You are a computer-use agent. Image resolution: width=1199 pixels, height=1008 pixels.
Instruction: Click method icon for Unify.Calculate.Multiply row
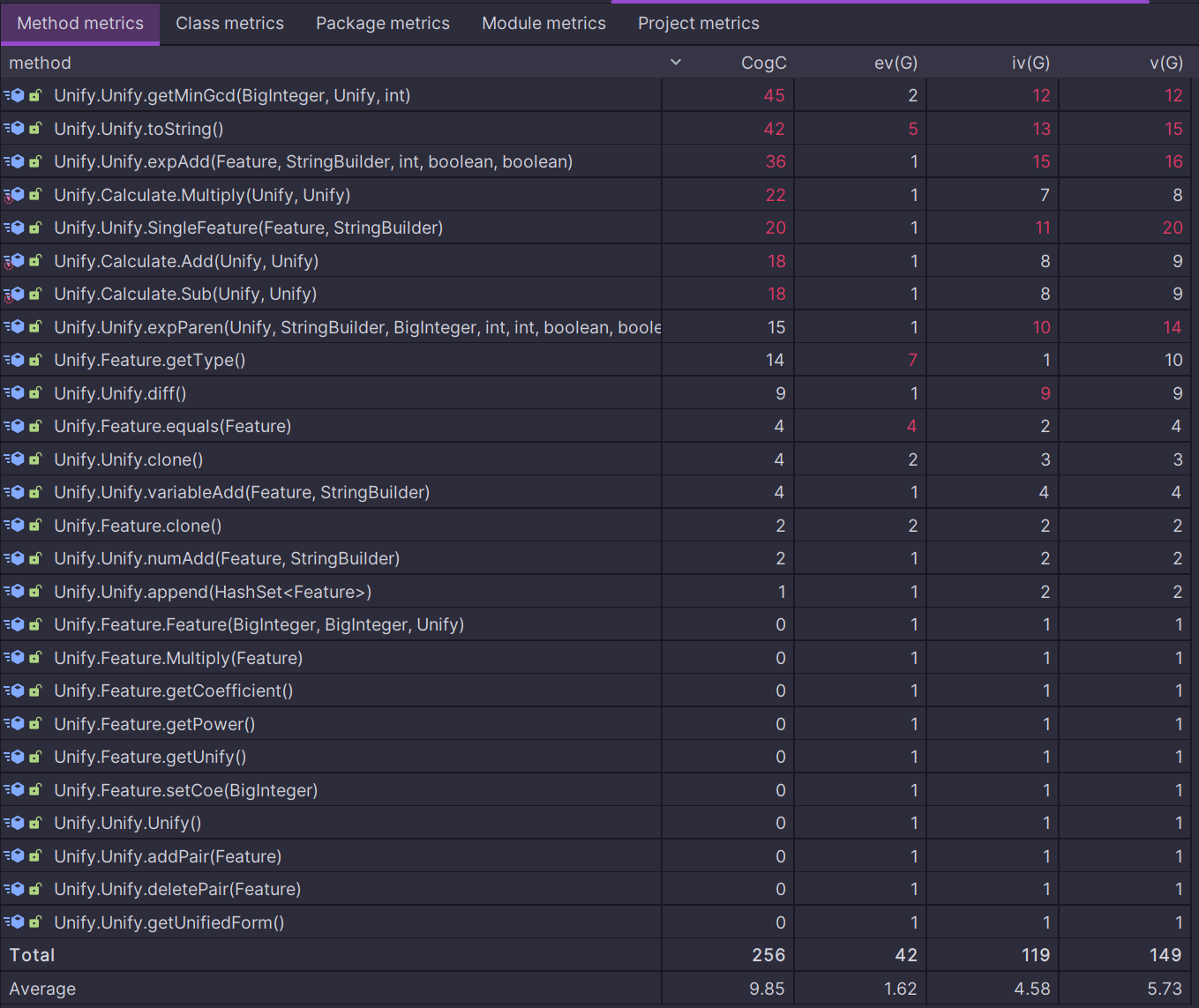coord(14,195)
